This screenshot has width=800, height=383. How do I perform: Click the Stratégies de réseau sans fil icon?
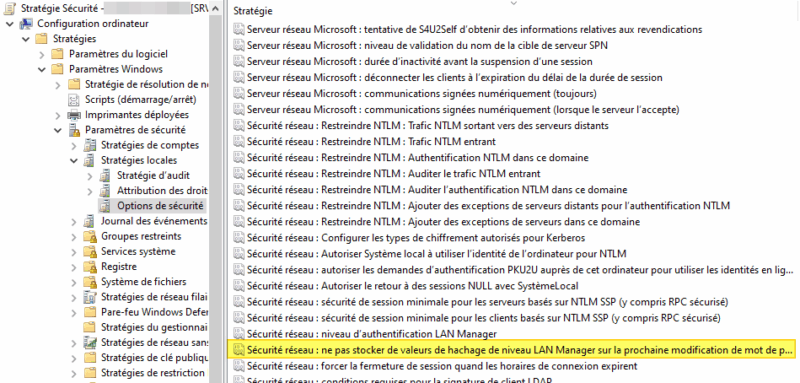tap(90, 343)
